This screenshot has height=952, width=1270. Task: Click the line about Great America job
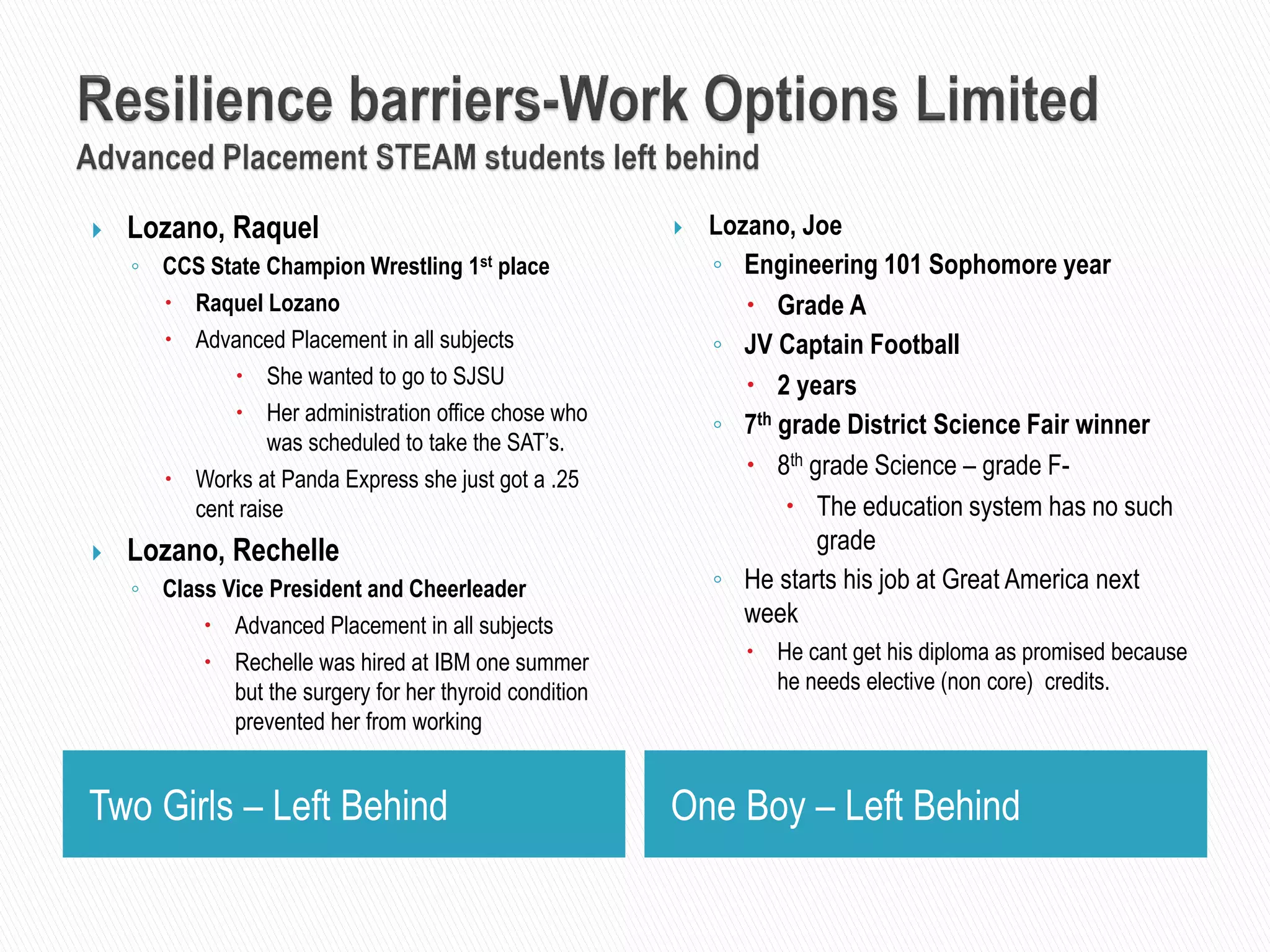coord(941,596)
